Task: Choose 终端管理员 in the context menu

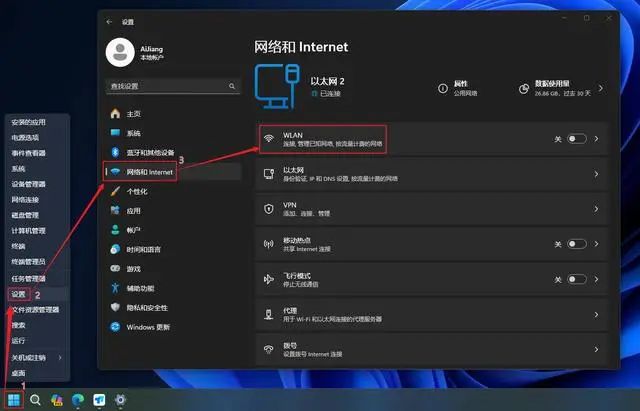Action: coord(29,262)
